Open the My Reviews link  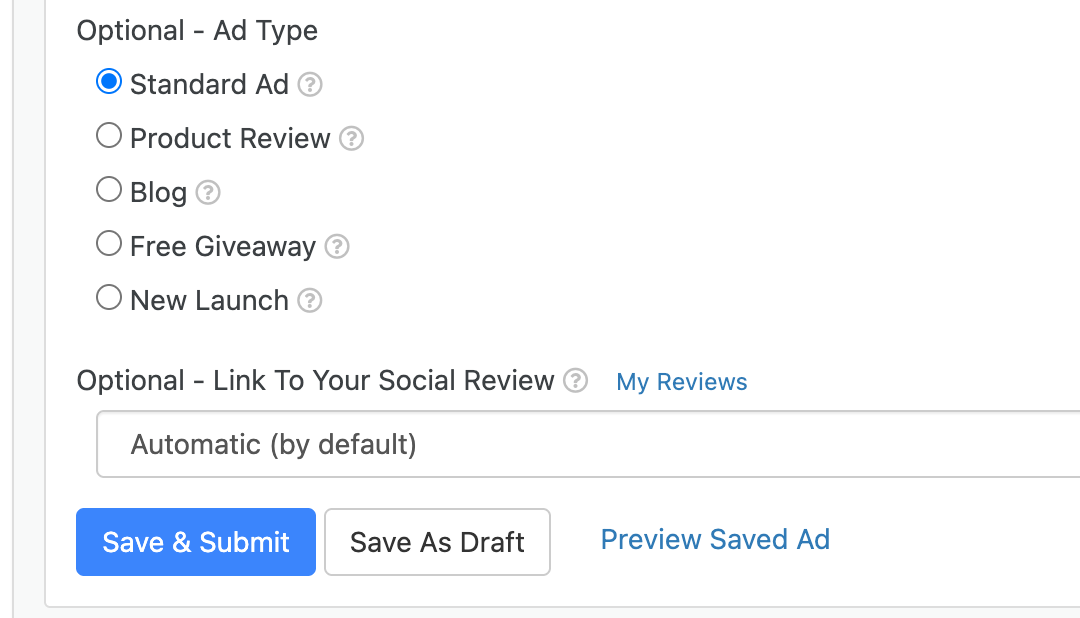click(682, 382)
